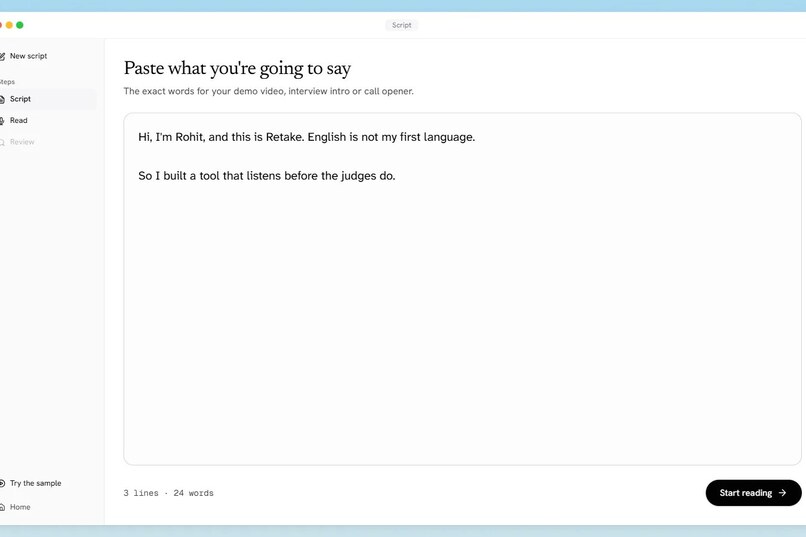Select the Script step in sidebar
Image resolution: width=806 pixels, height=537 pixels.
tap(48, 99)
